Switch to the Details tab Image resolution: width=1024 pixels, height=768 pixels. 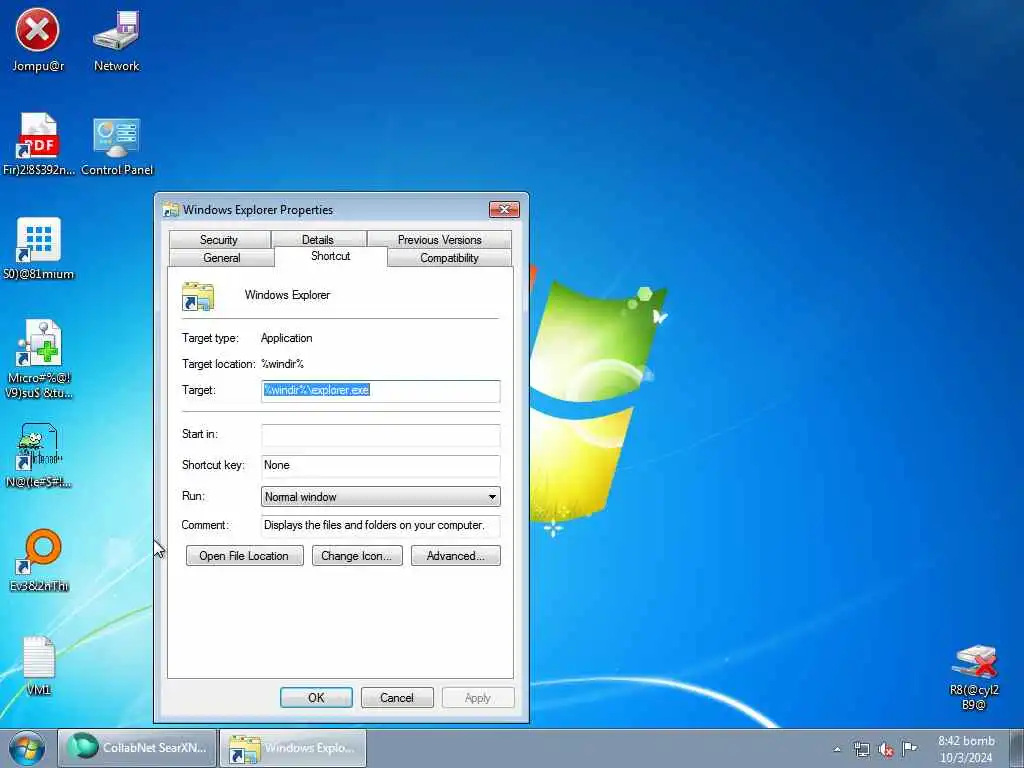click(318, 240)
